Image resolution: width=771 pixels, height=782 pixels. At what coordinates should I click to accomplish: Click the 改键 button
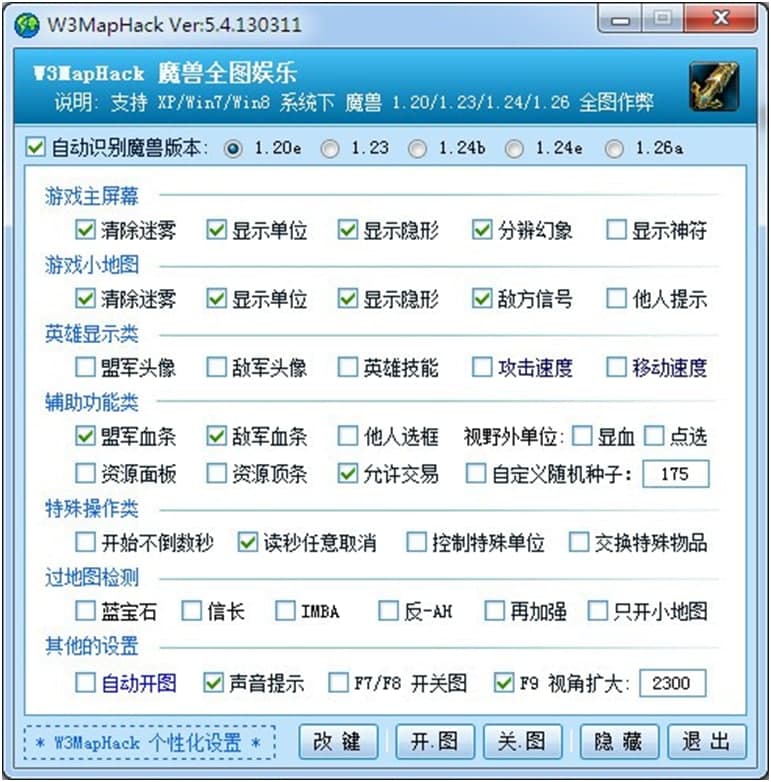(338, 742)
